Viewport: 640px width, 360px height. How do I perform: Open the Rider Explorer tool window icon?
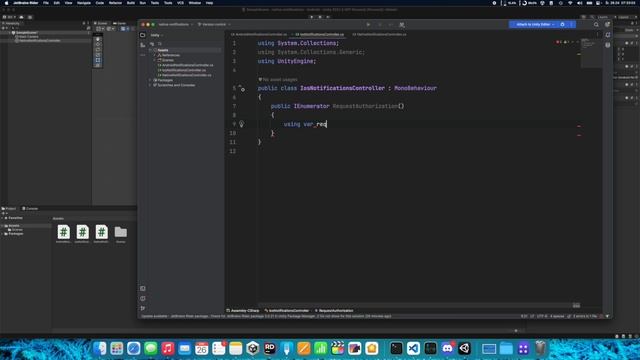[x=142, y=35]
